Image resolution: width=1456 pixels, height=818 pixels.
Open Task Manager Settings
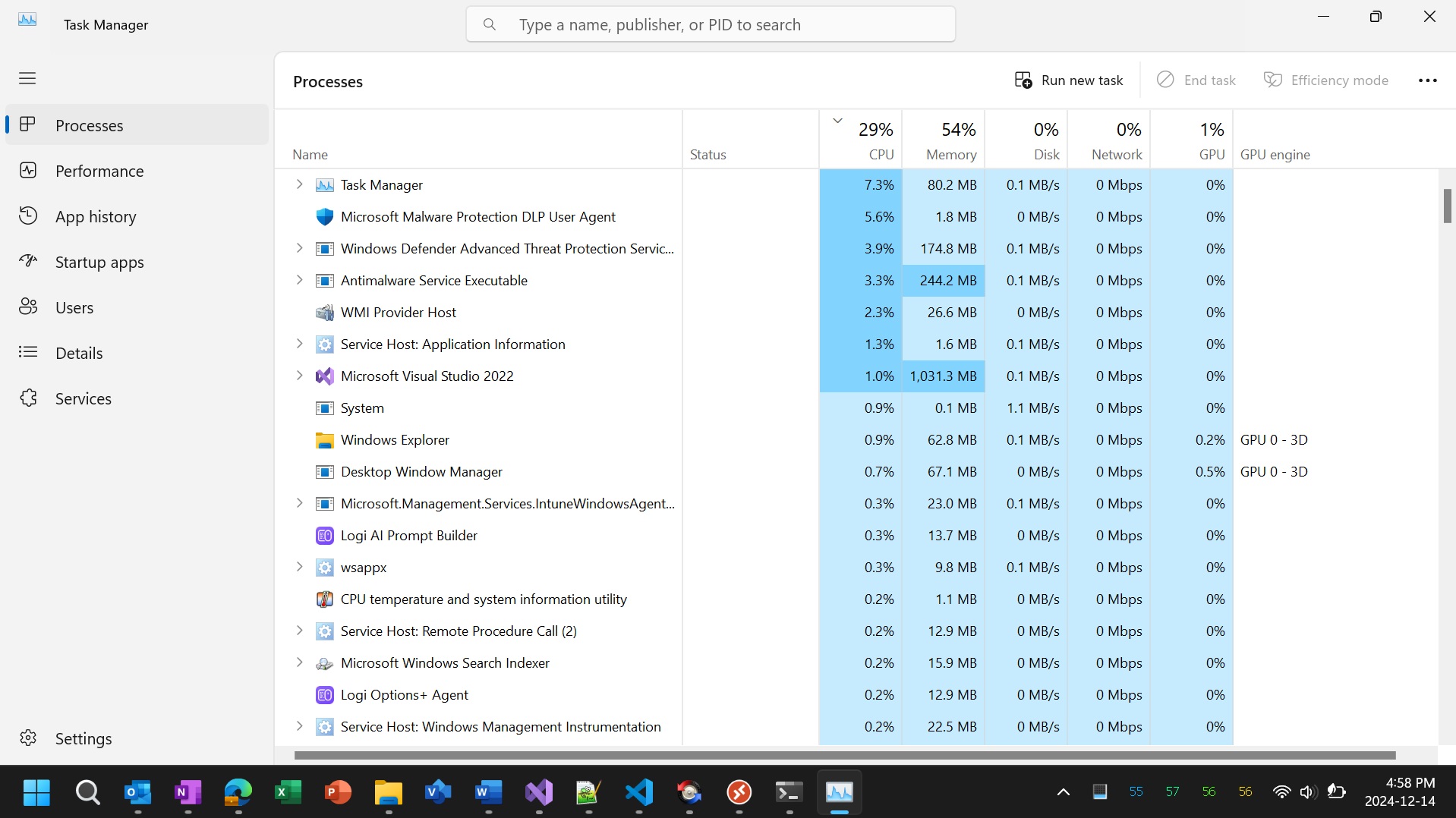tap(137, 738)
